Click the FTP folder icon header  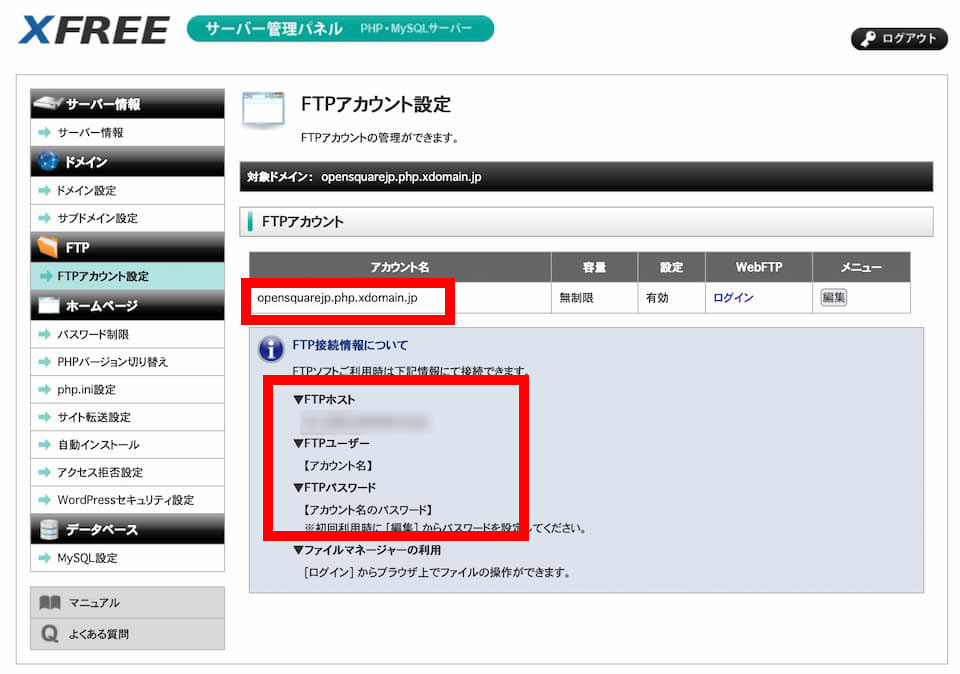(x=48, y=247)
